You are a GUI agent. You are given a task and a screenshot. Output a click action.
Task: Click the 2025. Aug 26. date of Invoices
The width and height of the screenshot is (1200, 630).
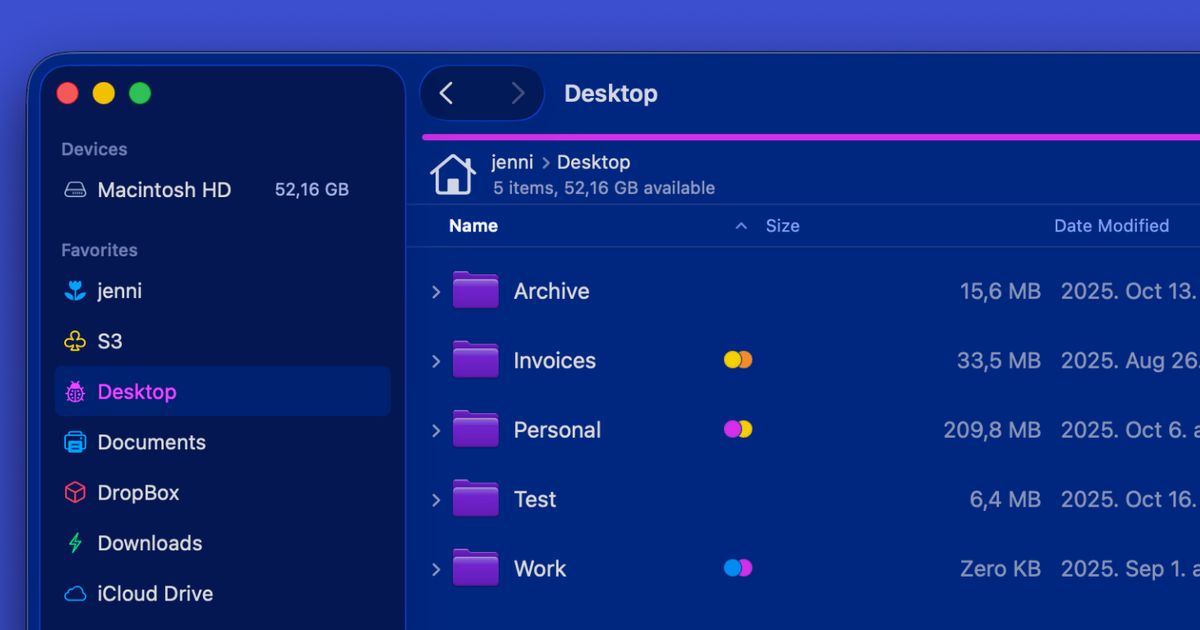pos(1129,361)
